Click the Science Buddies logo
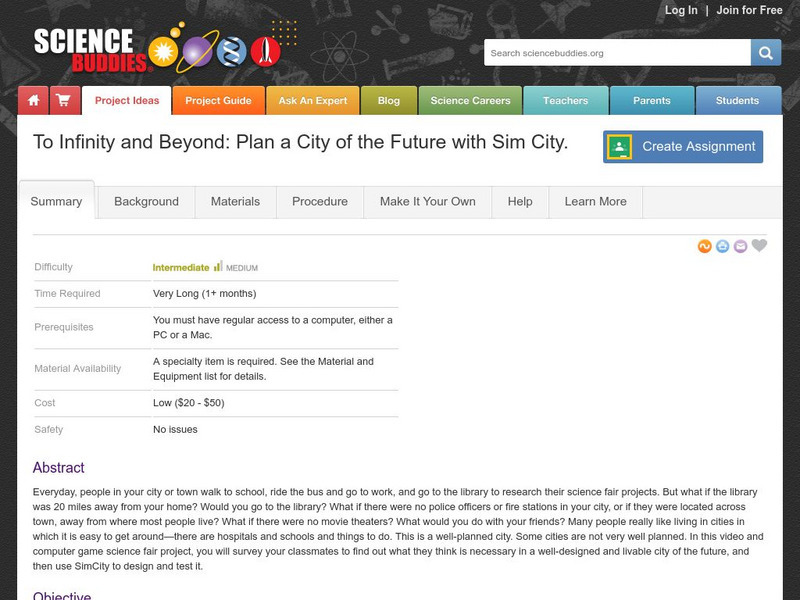This screenshot has height=600, width=800. [92, 48]
